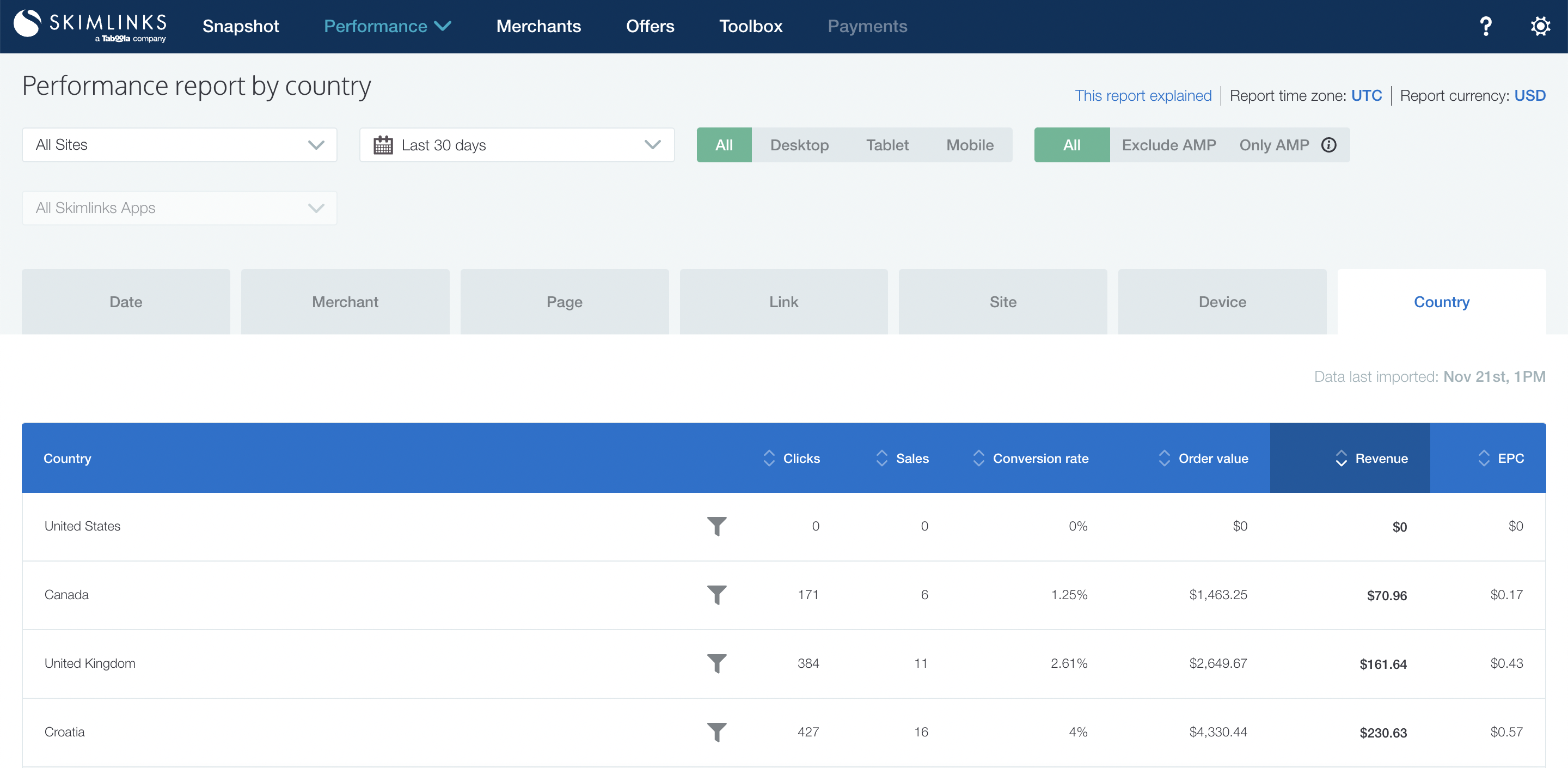The width and height of the screenshot is (1568, 768).
Task: Sort by Revenue arrows icon
Action: pos(1341,459)
